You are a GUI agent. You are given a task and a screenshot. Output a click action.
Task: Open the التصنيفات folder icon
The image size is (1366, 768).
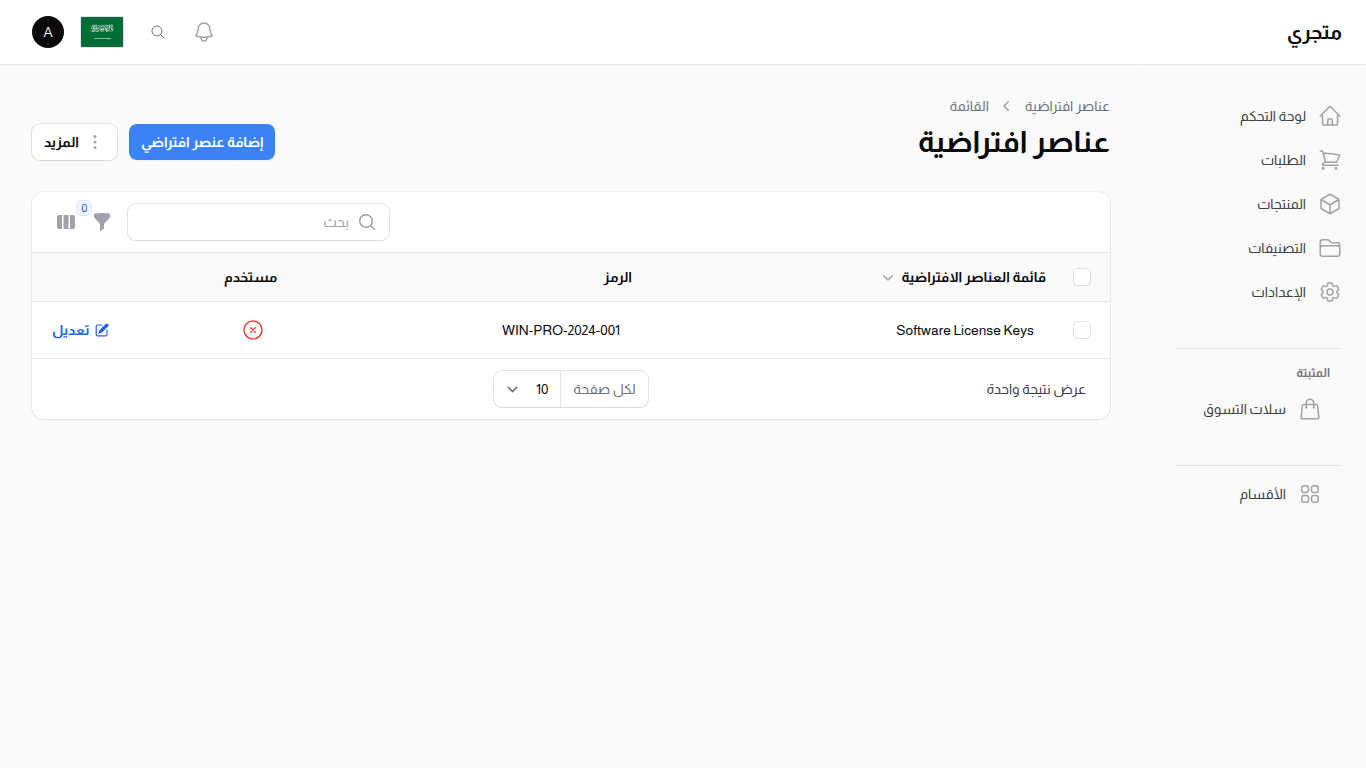[x=1330, y=248]
